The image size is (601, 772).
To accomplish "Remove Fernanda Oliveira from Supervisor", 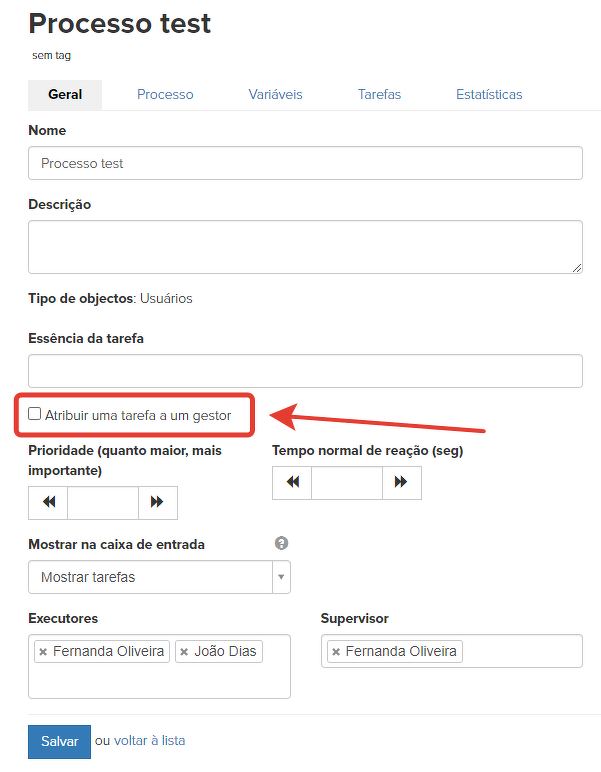I will (x=336, y=652).
